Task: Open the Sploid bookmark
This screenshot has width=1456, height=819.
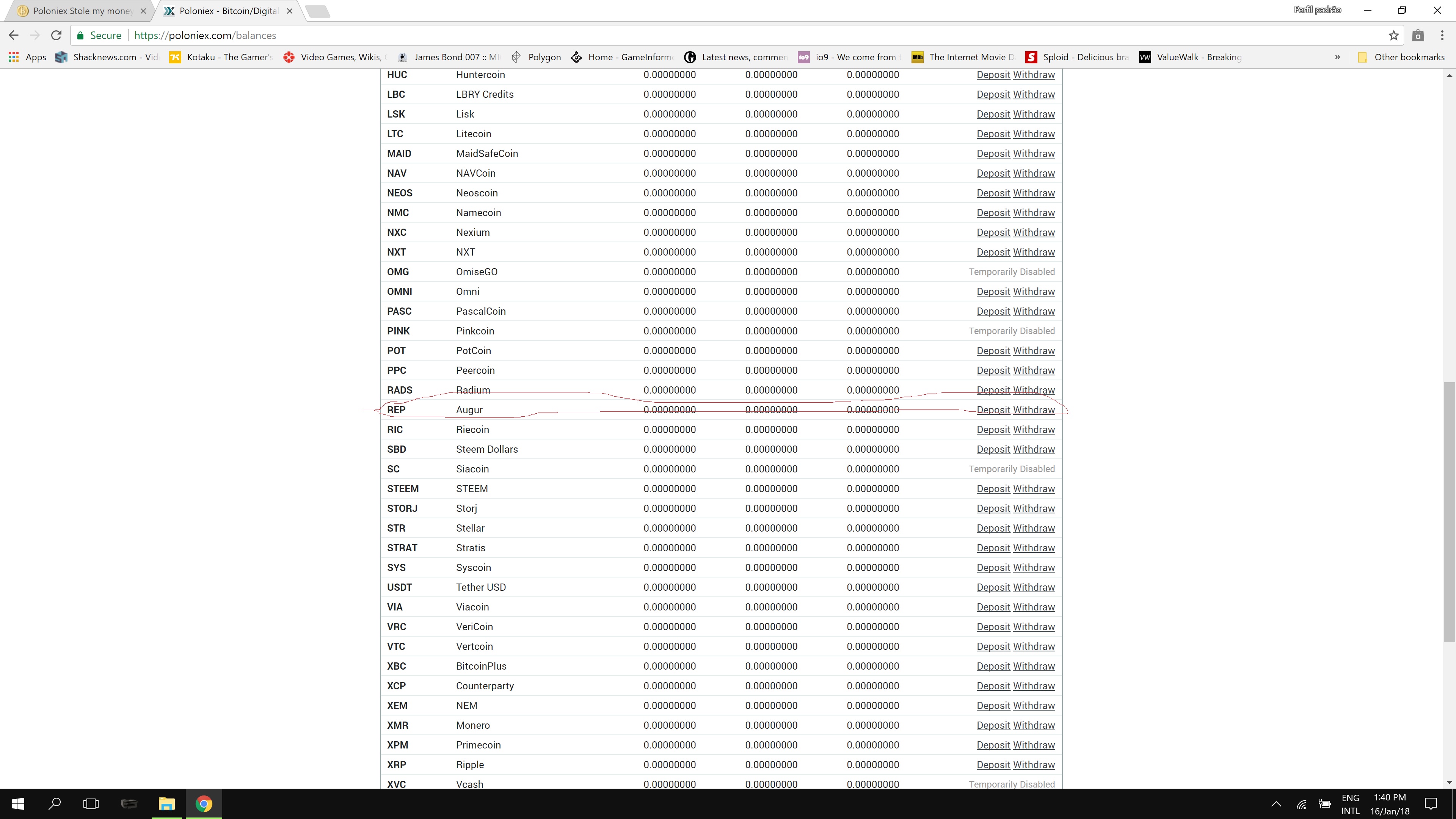Action: tap(1077, 57)
